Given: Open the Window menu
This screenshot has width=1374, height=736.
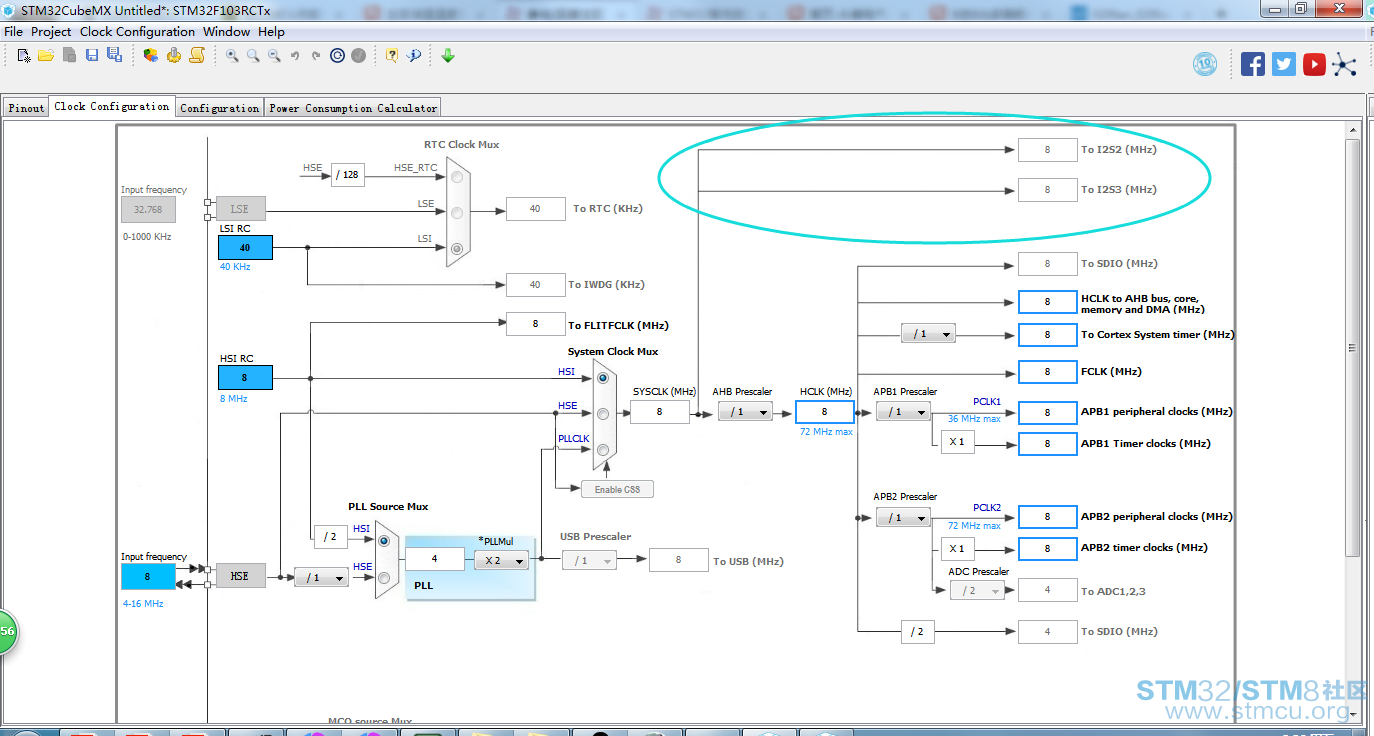Looking at the screenshot, I should click(227, 31).
